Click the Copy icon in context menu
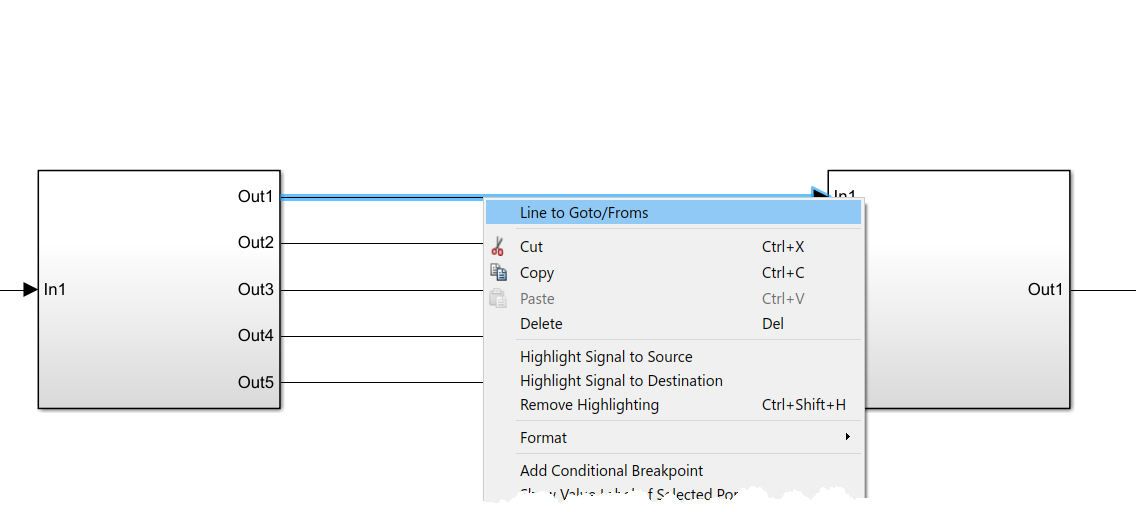The height and width of the screenshot is (512, 1136). (x=498, y=273)
